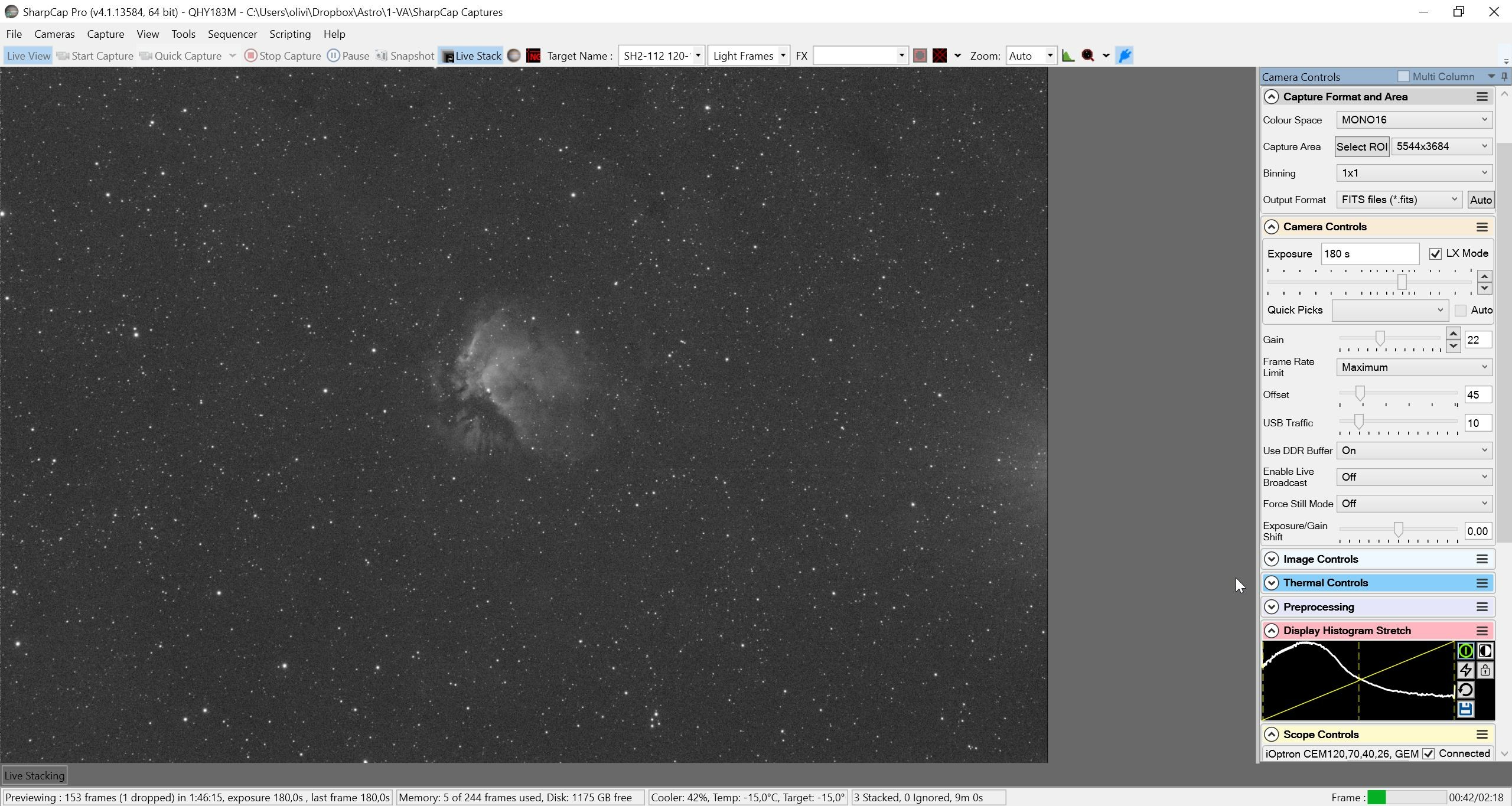The height and width of the screenshot is (806, 1512).
Task: Click the Exposure input field
Action: (x=1370, y=253)
